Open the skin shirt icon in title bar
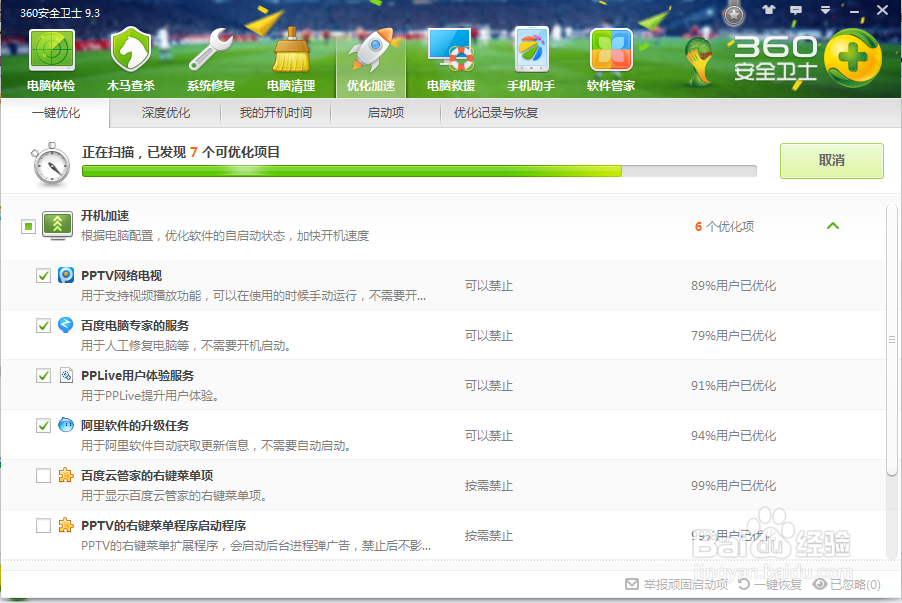 769,9
